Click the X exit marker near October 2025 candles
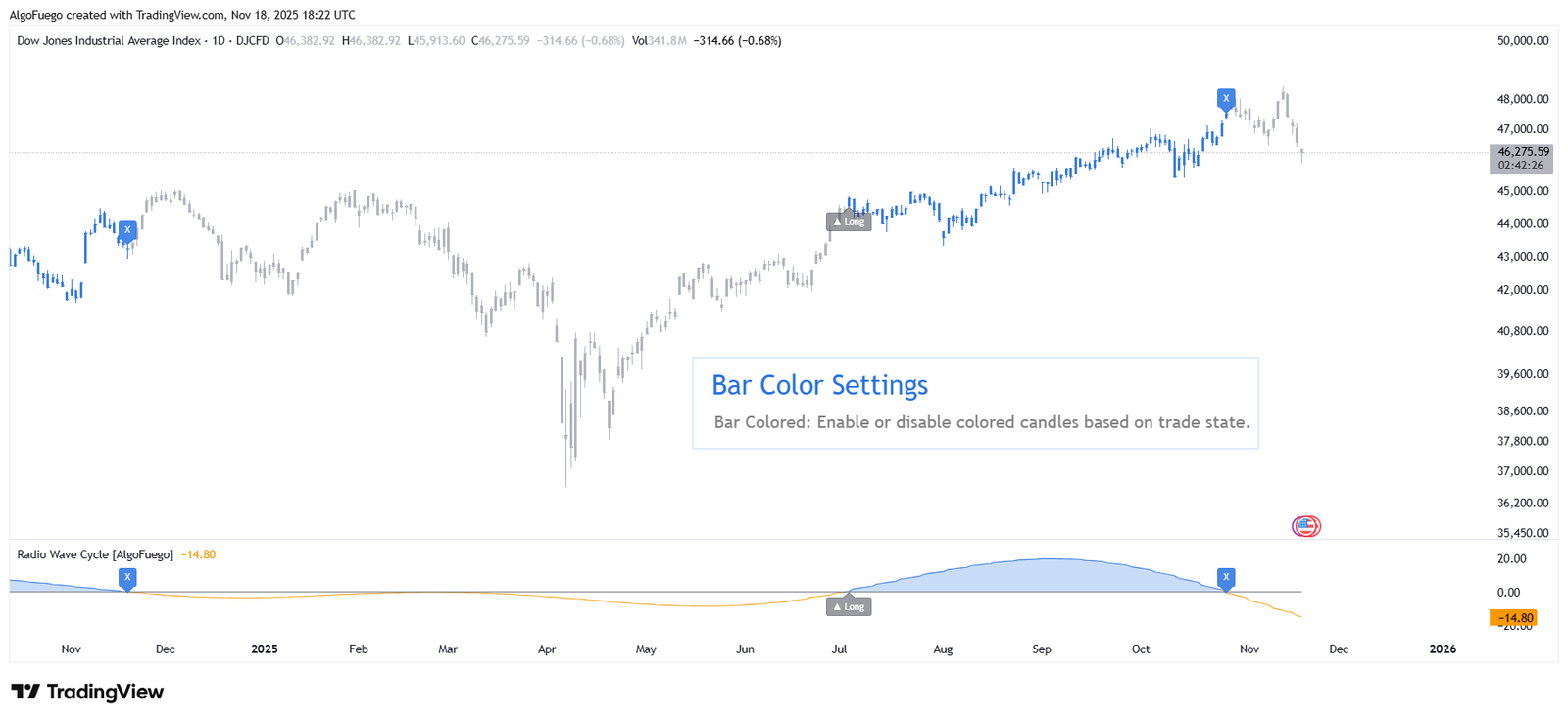Image resolution: width=1568 pixels, height=721 pixels. (1225, 98)
